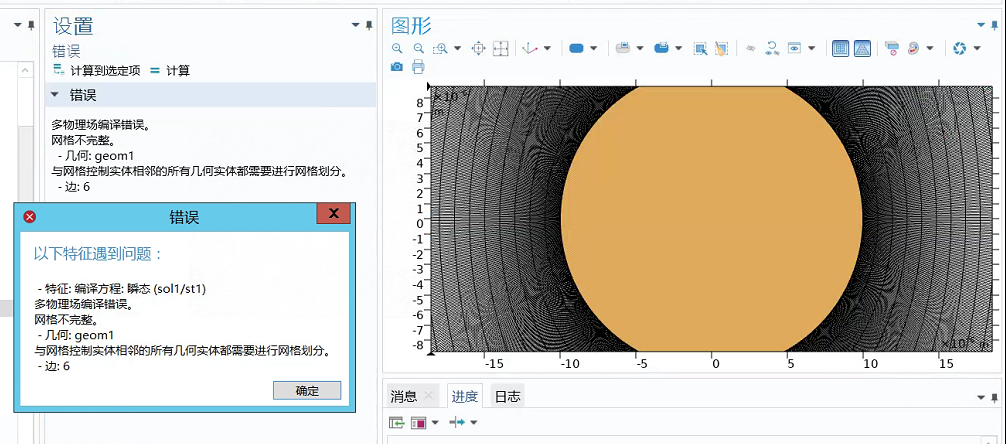Open the dropdown beside the blue rectangle
Image resolution: width=1006 pixels, height=444 pixels.
(x=593, y=48)
